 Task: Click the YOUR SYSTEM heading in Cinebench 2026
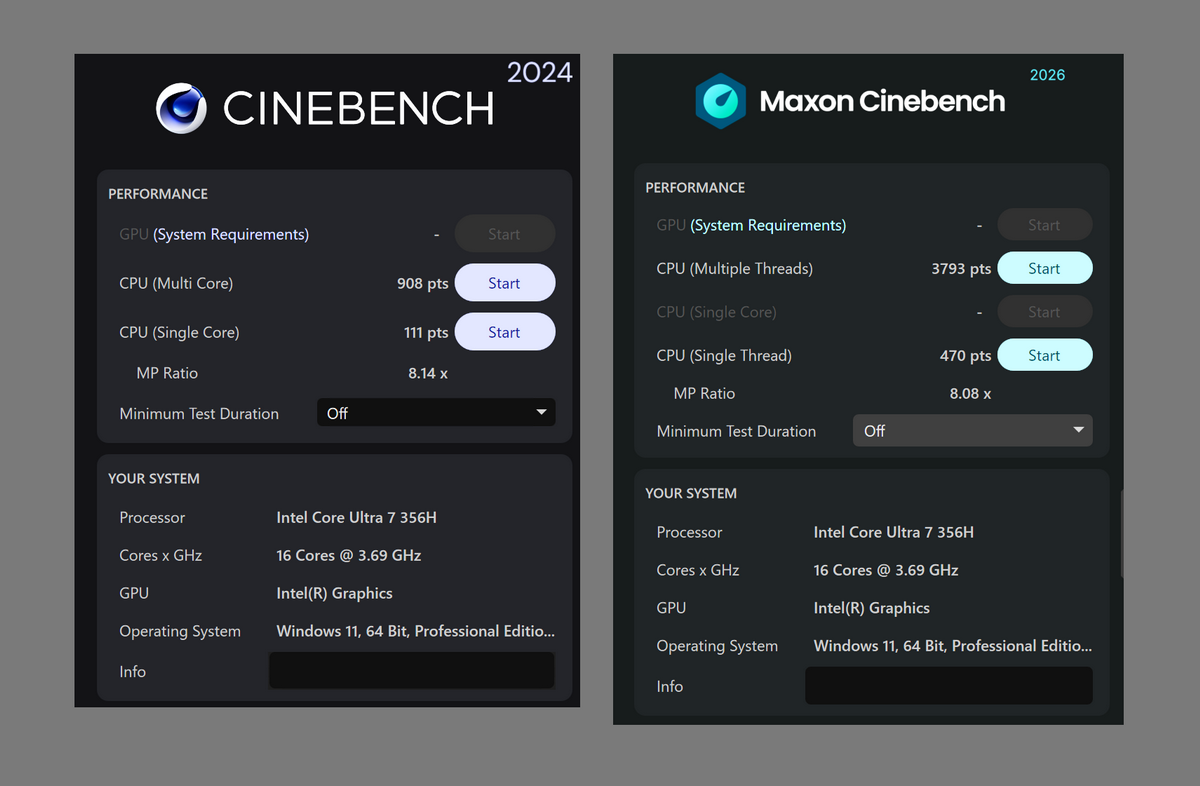click(x=691, y=493)
